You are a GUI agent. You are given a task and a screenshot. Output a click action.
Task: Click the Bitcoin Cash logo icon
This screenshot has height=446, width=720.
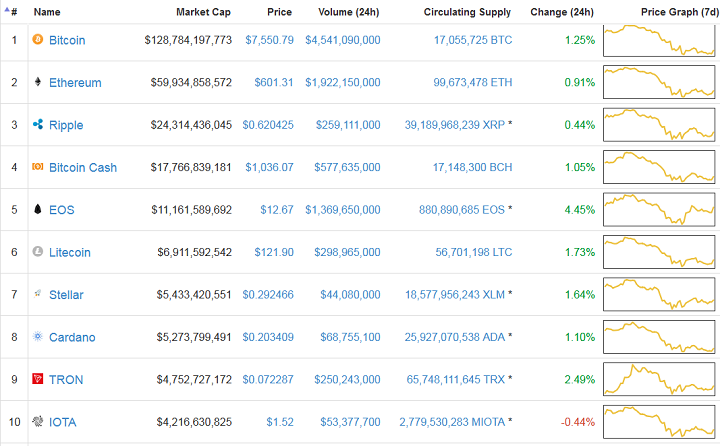[x=38, y=167]
